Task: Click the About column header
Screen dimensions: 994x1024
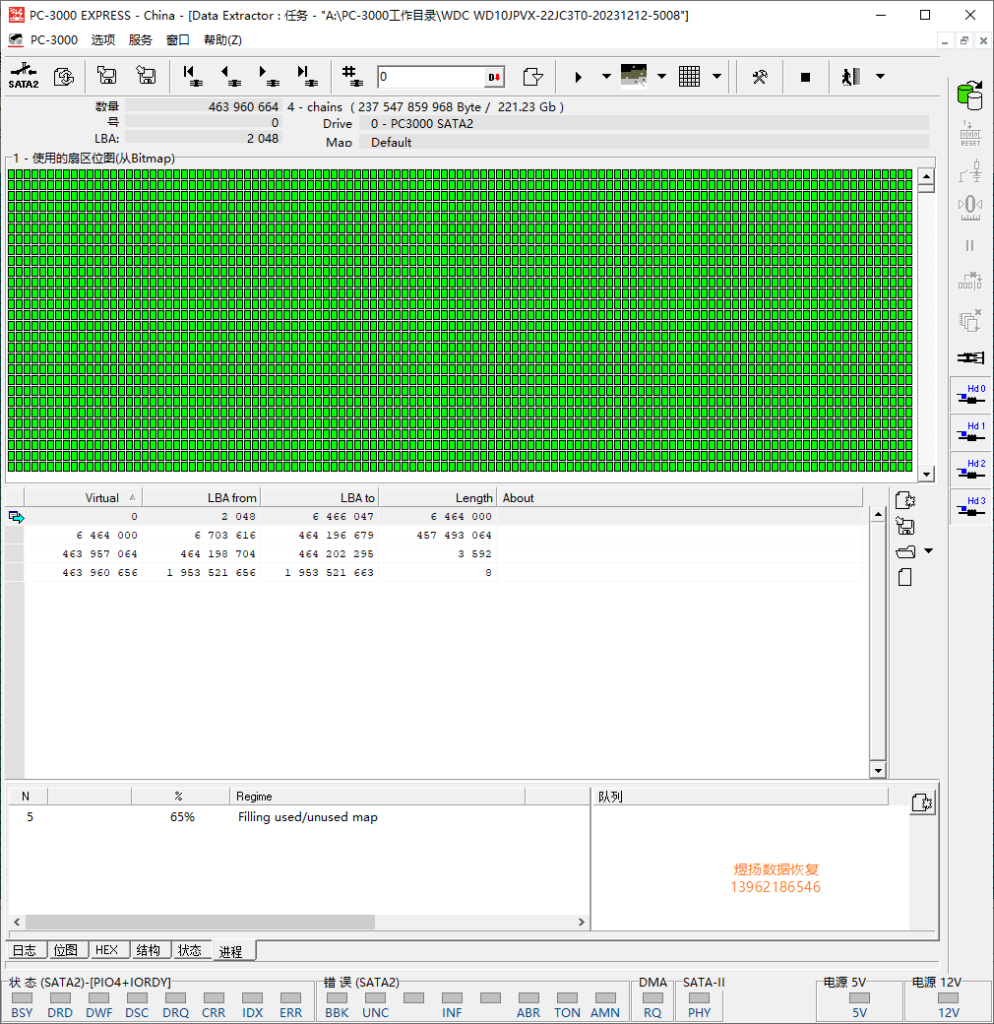Action: [680, 498]
